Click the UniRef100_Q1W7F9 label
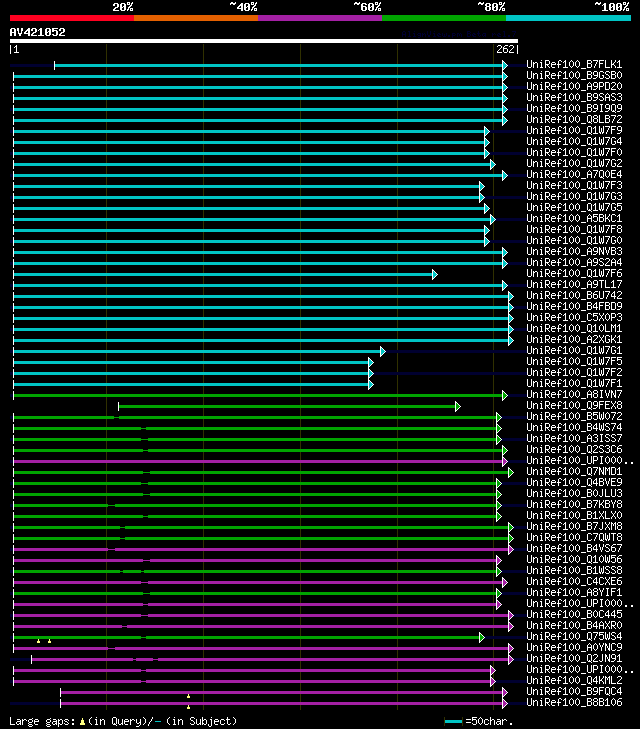Screen dimensions: 640x729 click(574, 130)
